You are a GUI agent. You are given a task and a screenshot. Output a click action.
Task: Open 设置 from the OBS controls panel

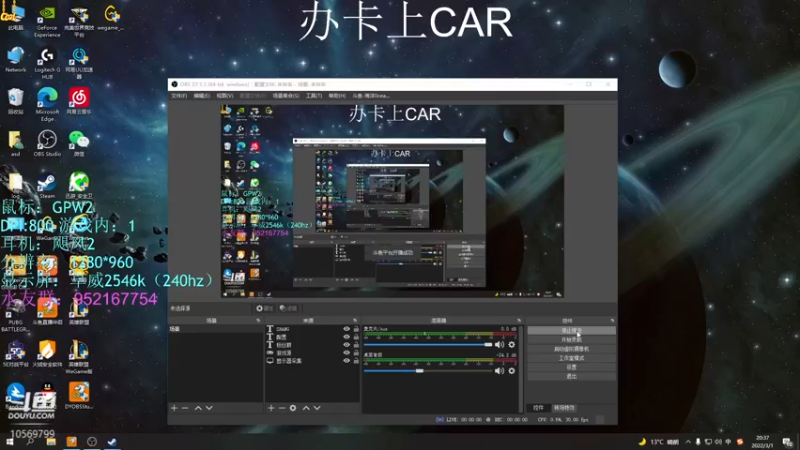pyautogui.click(x=571, y=367)
